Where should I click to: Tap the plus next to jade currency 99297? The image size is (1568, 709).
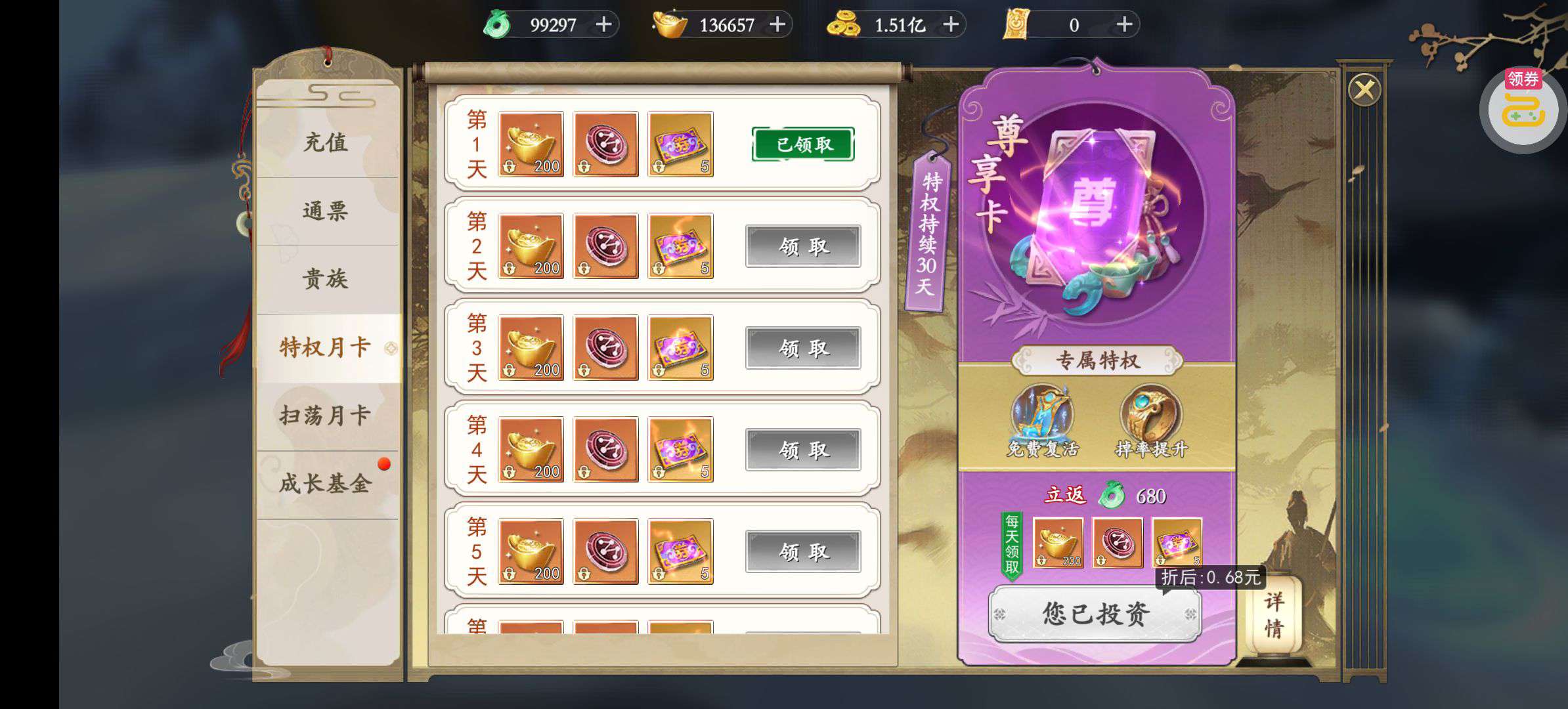tap(603, 25)
